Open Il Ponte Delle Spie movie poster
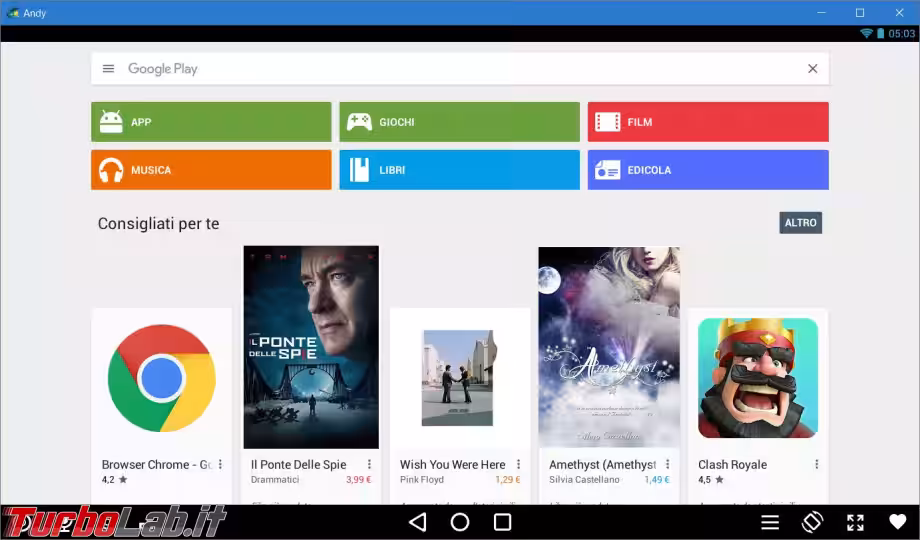Screen dimensions: 920x540 311,347
